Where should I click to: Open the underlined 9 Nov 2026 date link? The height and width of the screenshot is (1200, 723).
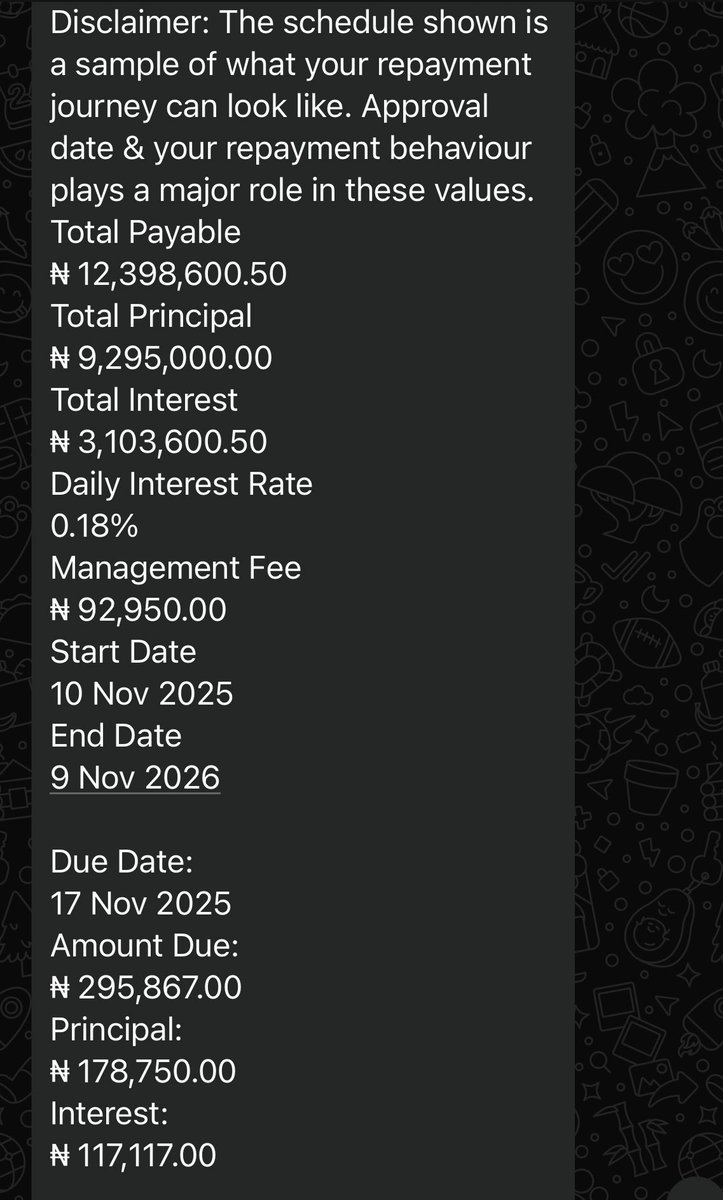(x=135, y=777)
